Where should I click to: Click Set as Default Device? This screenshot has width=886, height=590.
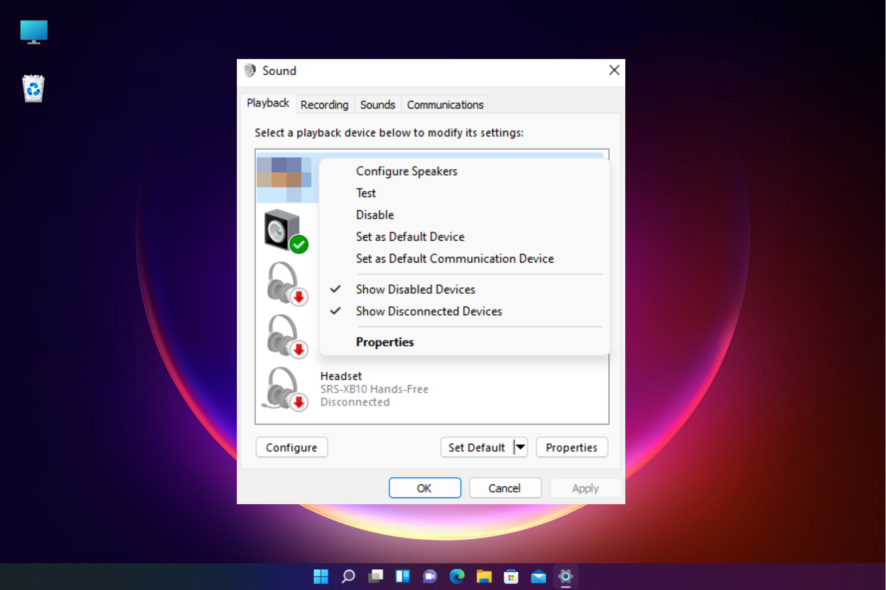(464, 237)
